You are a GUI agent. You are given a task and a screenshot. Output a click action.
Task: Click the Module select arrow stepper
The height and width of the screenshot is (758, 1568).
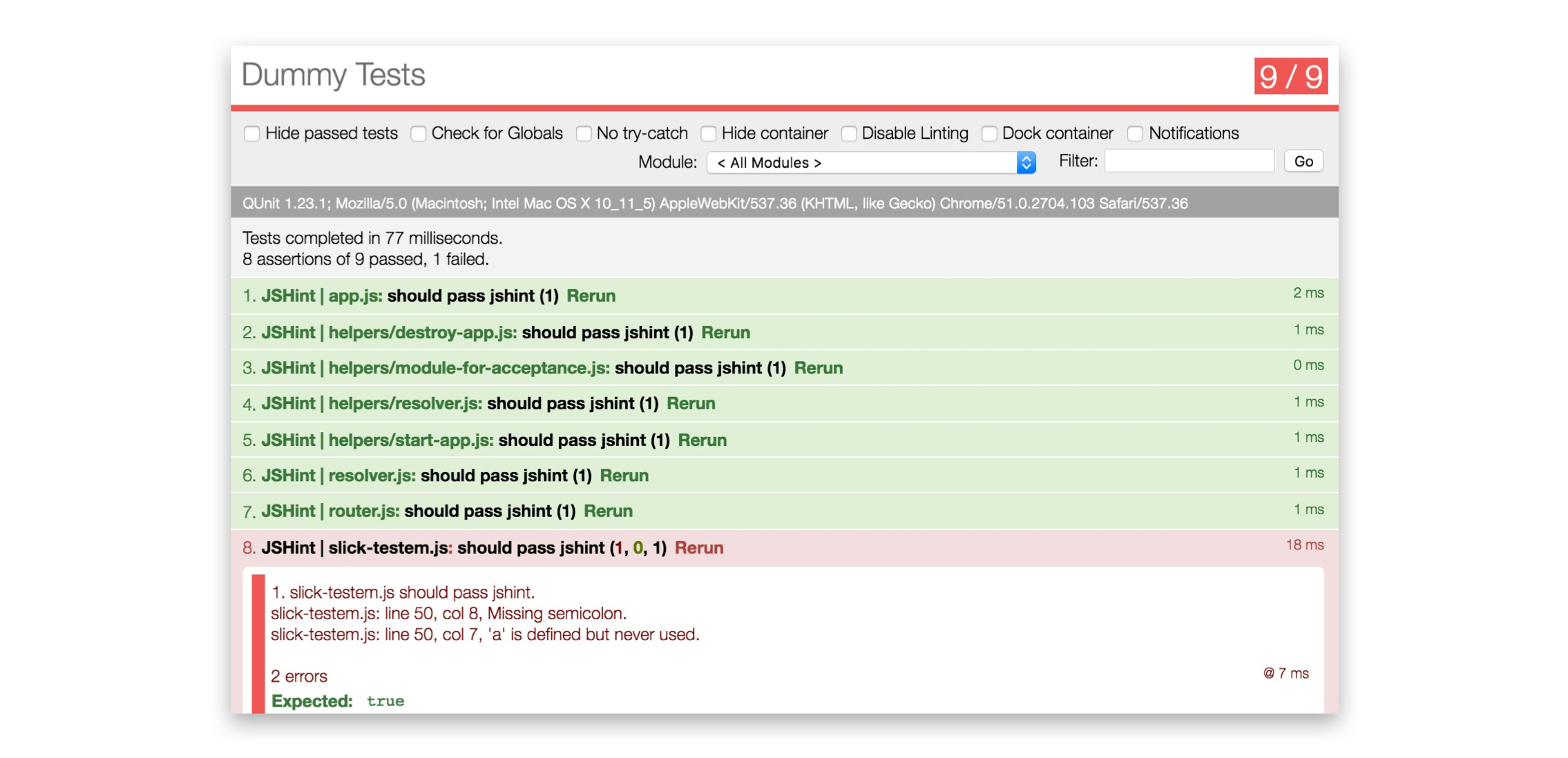pos(1026,162)
